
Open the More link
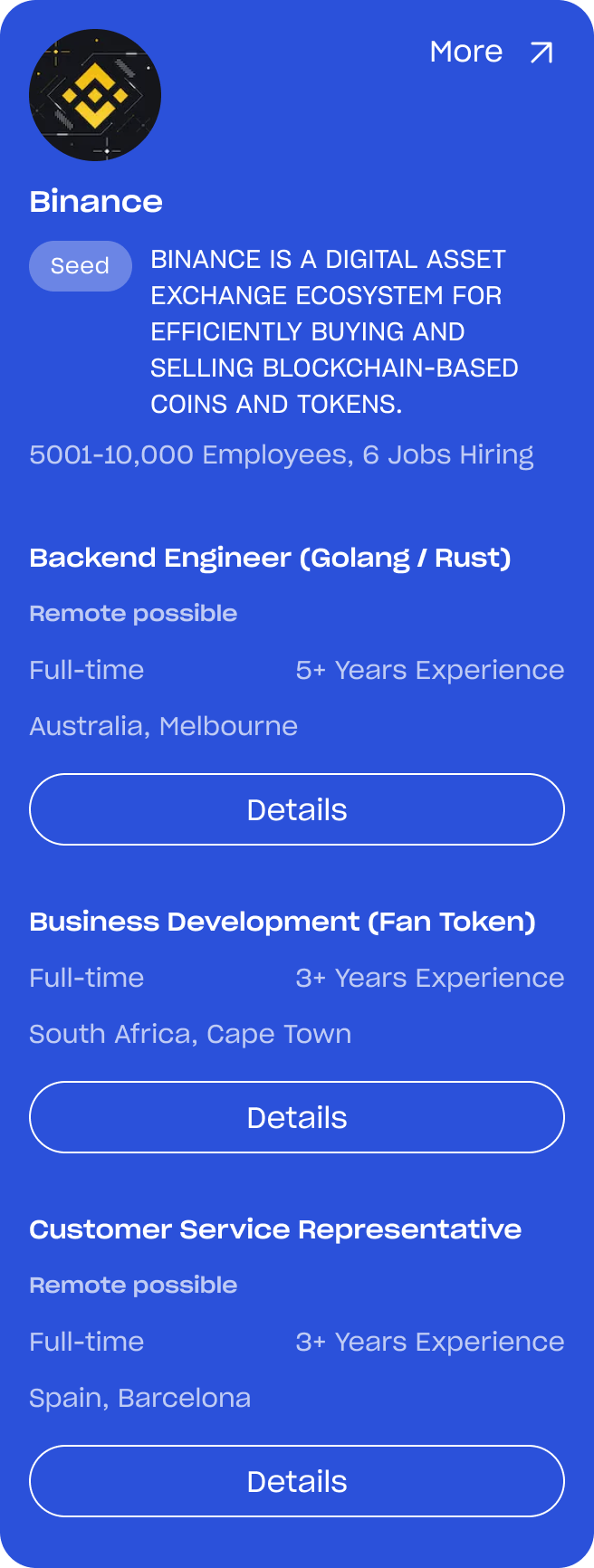491,52
